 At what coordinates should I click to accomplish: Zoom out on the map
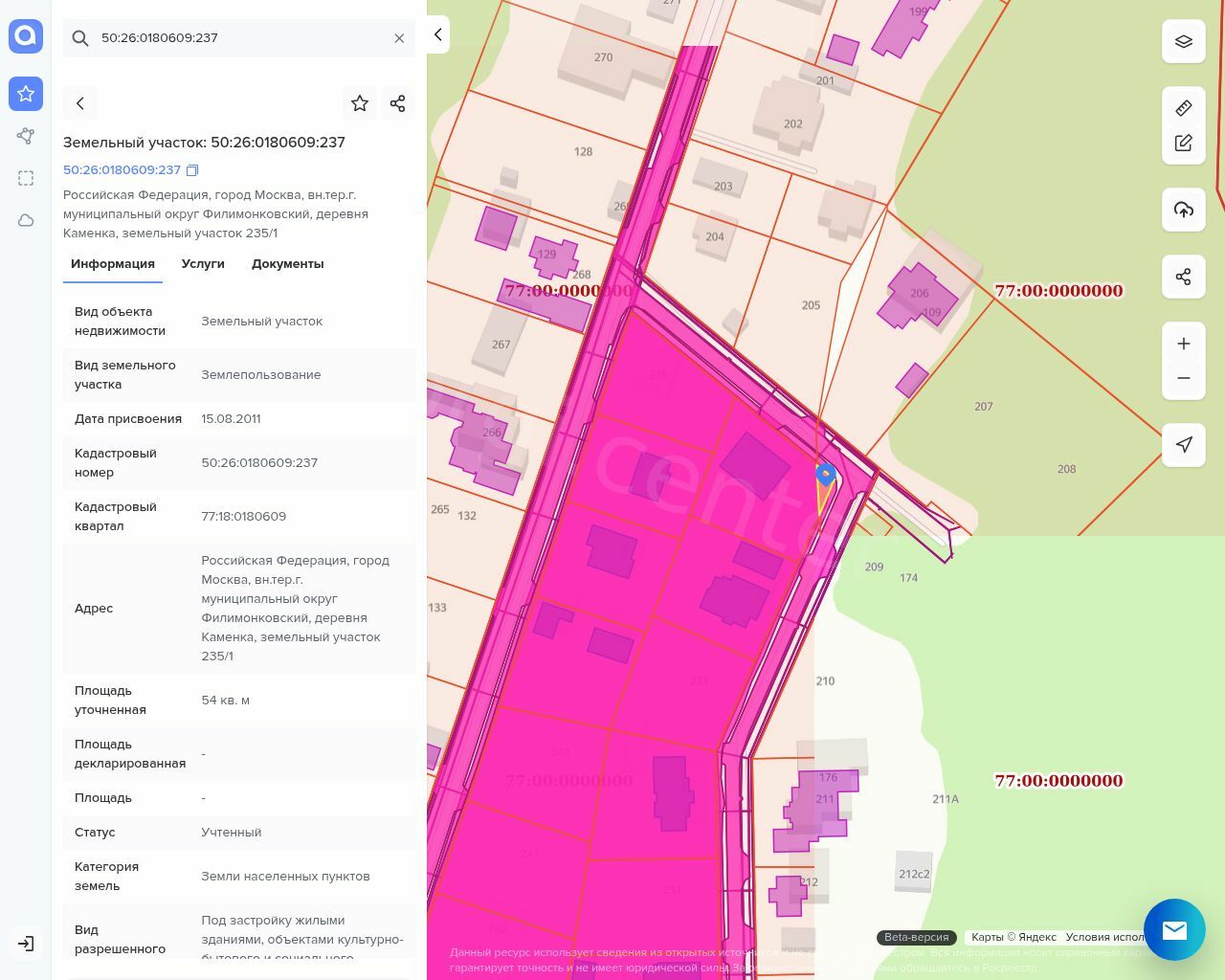1184,378
